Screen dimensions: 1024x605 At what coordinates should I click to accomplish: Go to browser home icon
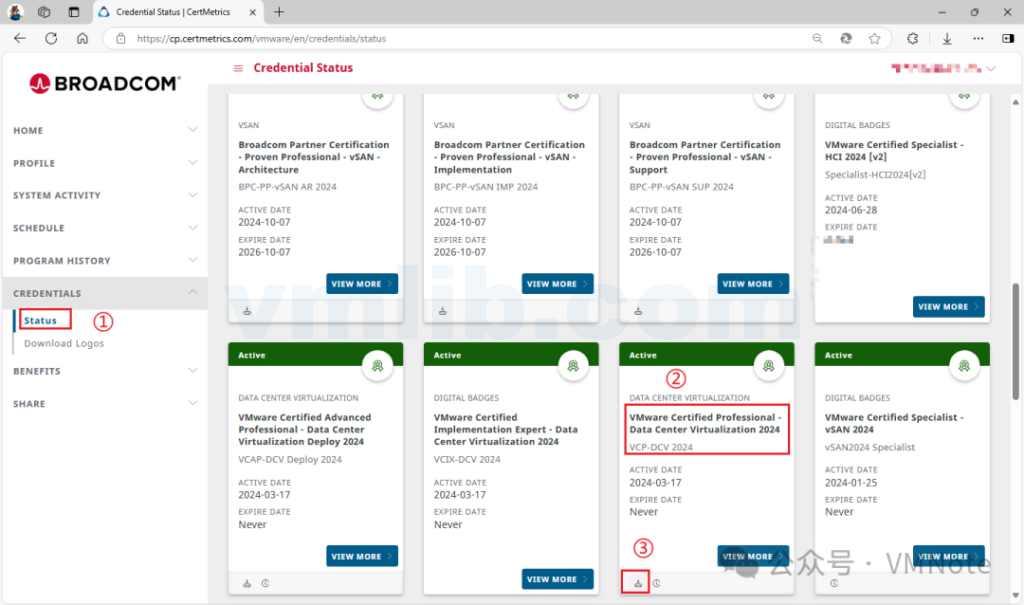pos(82,39)
